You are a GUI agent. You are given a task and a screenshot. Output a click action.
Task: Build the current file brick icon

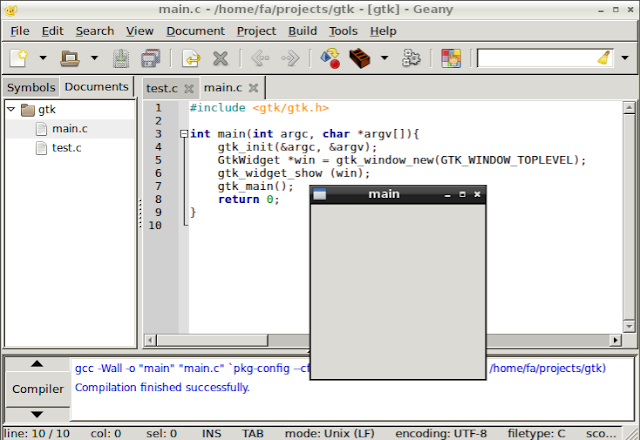tap(360, 58)
